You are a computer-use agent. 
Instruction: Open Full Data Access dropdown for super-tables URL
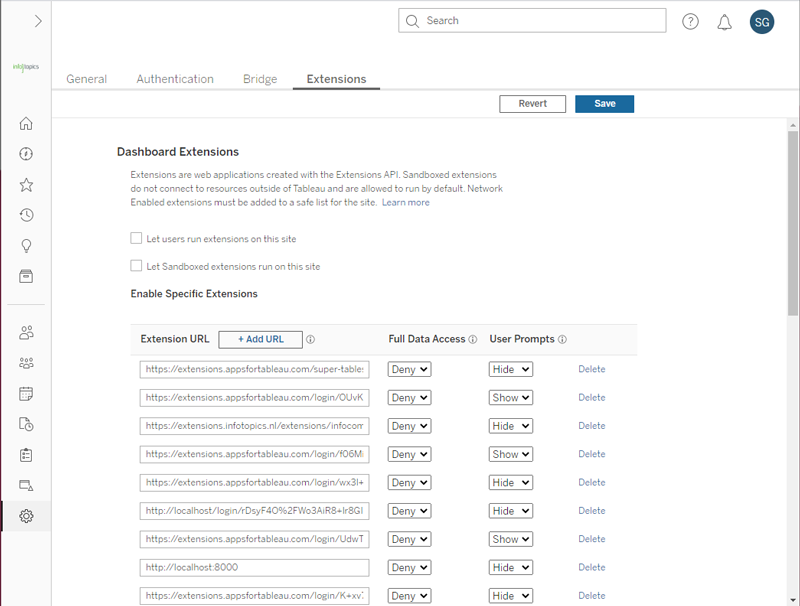[409, 369]
